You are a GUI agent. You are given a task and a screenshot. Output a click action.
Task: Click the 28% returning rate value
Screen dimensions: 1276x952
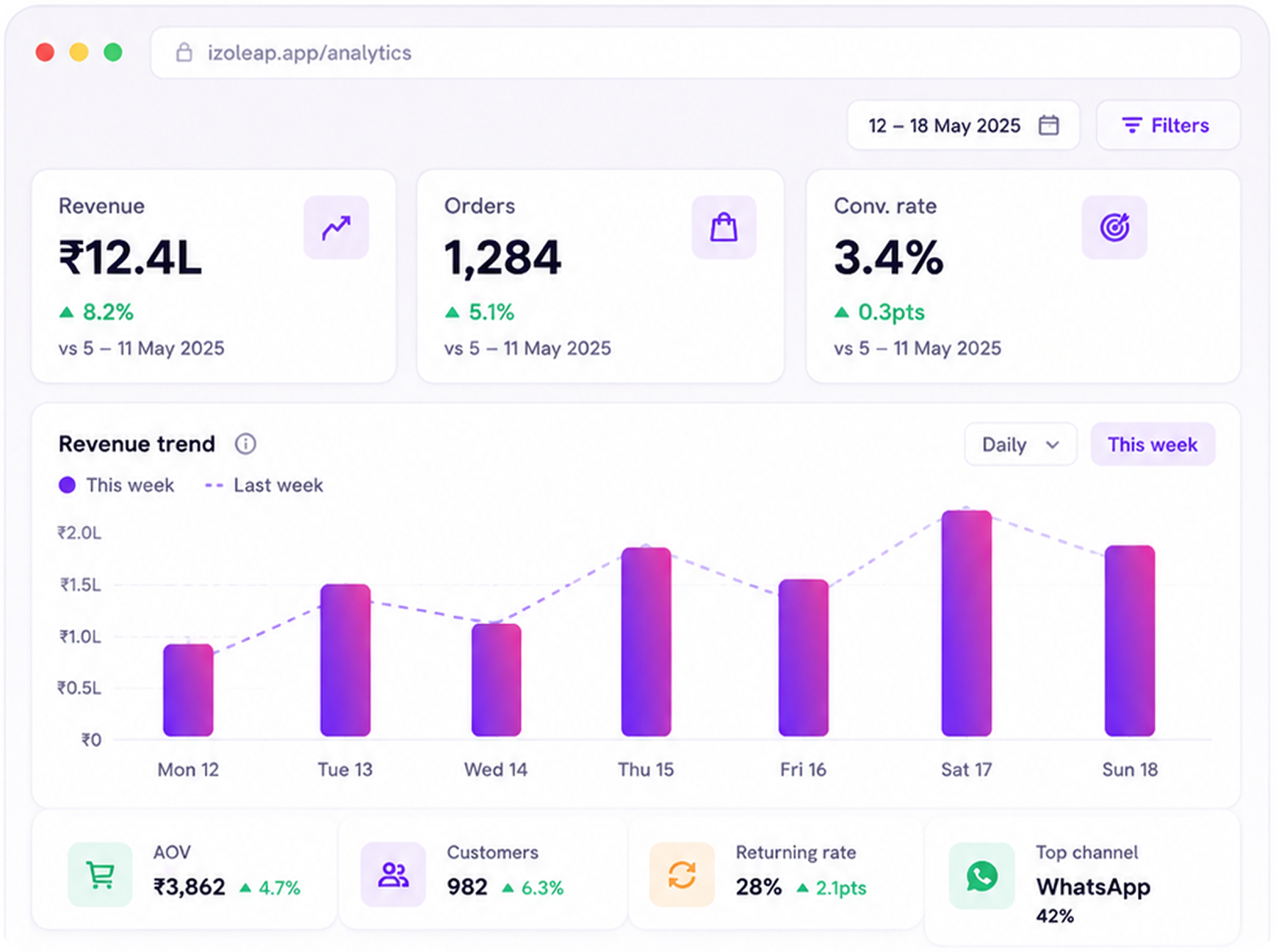pyautogui.click(x=759, y=887)
